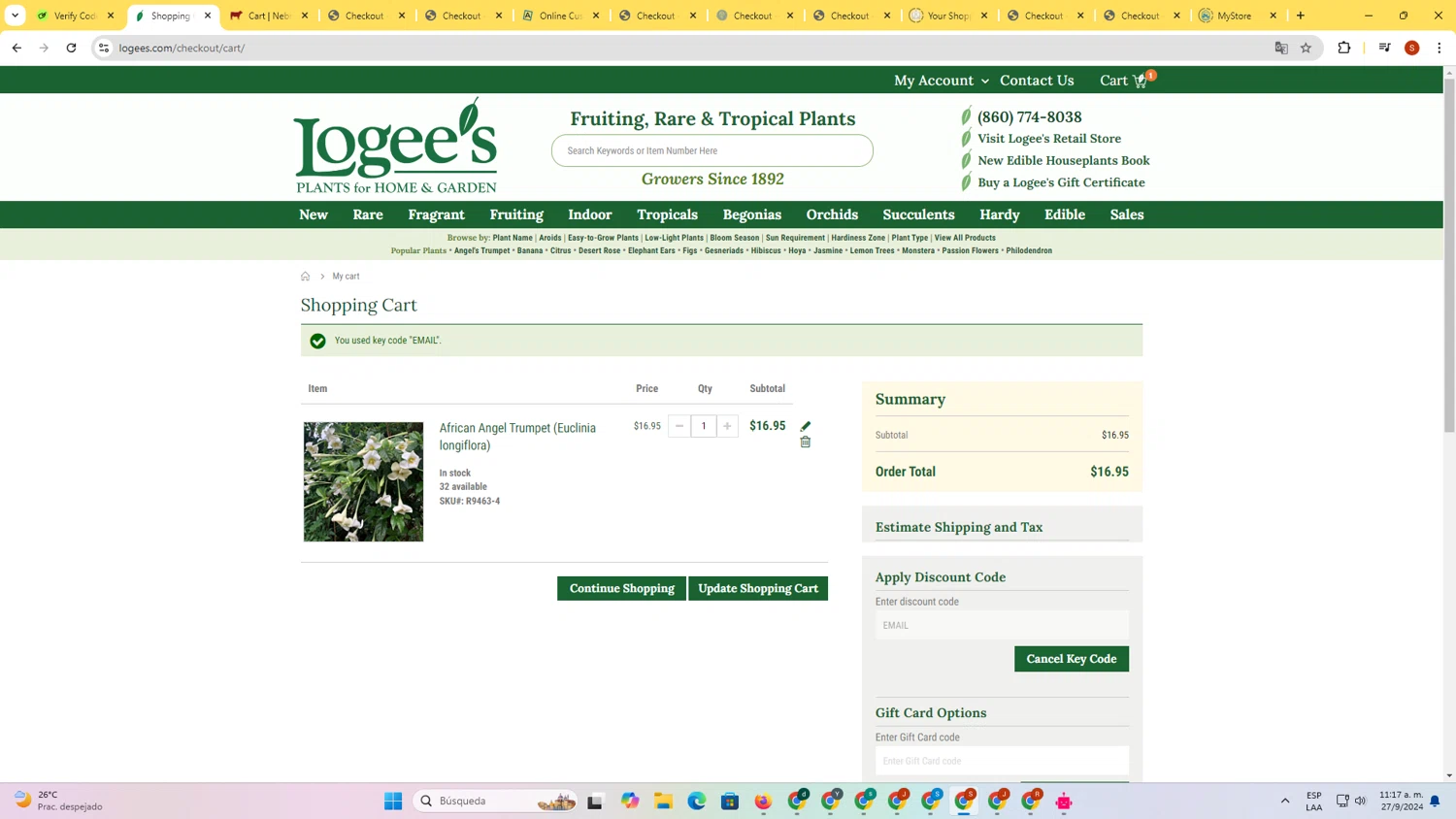Open a new browser tab
Screen dimensions: 1456x819
point(1301,16)
